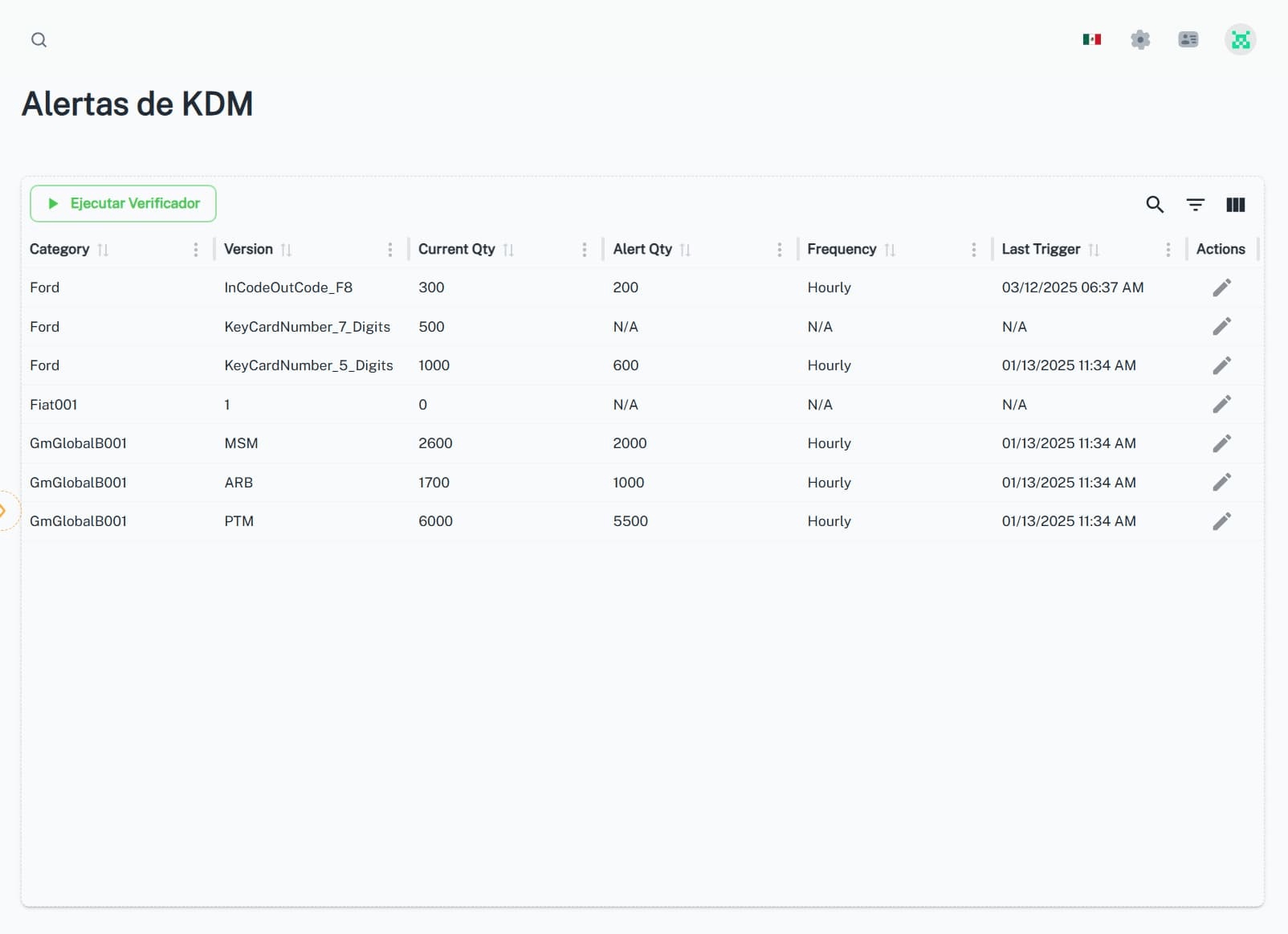1288x934 pixels.
Task: Open the column visibility icon
Action: [1235, 205]
